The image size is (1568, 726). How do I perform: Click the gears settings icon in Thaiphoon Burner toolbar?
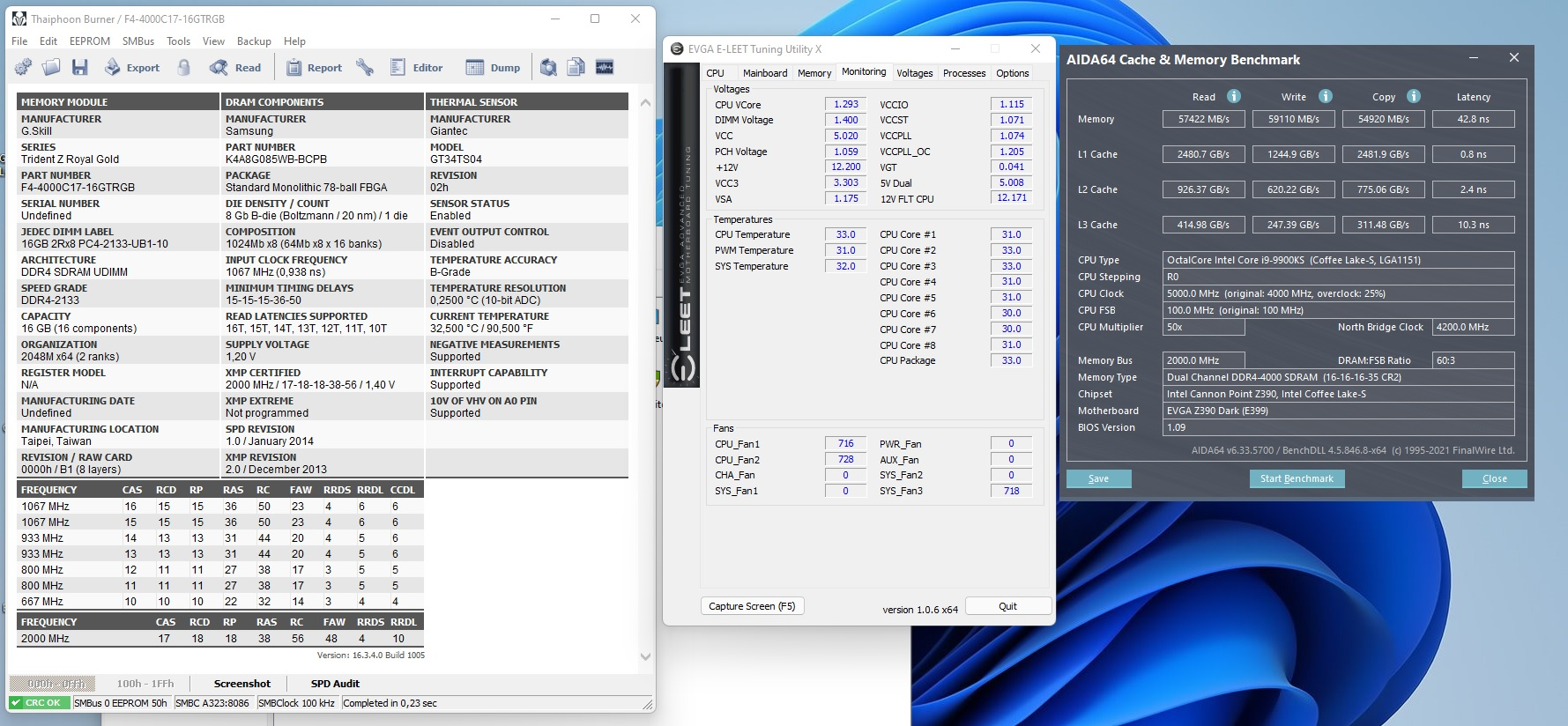pyautogui.click(x=24, y=67)
